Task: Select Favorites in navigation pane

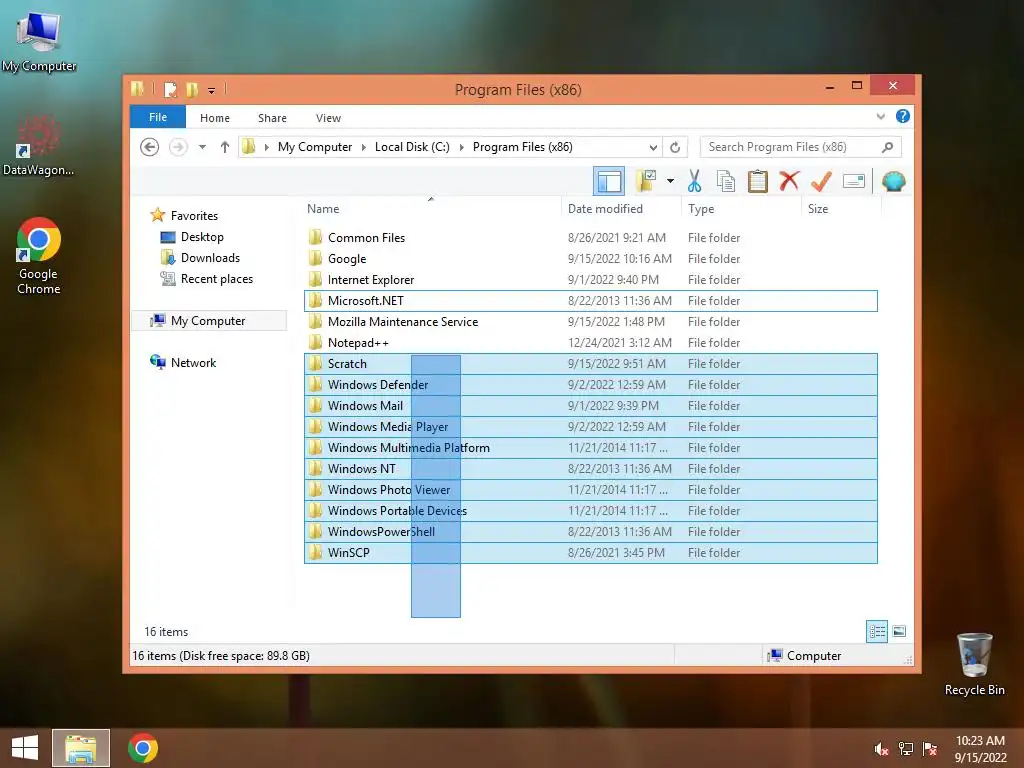Action: pos(194,216)
